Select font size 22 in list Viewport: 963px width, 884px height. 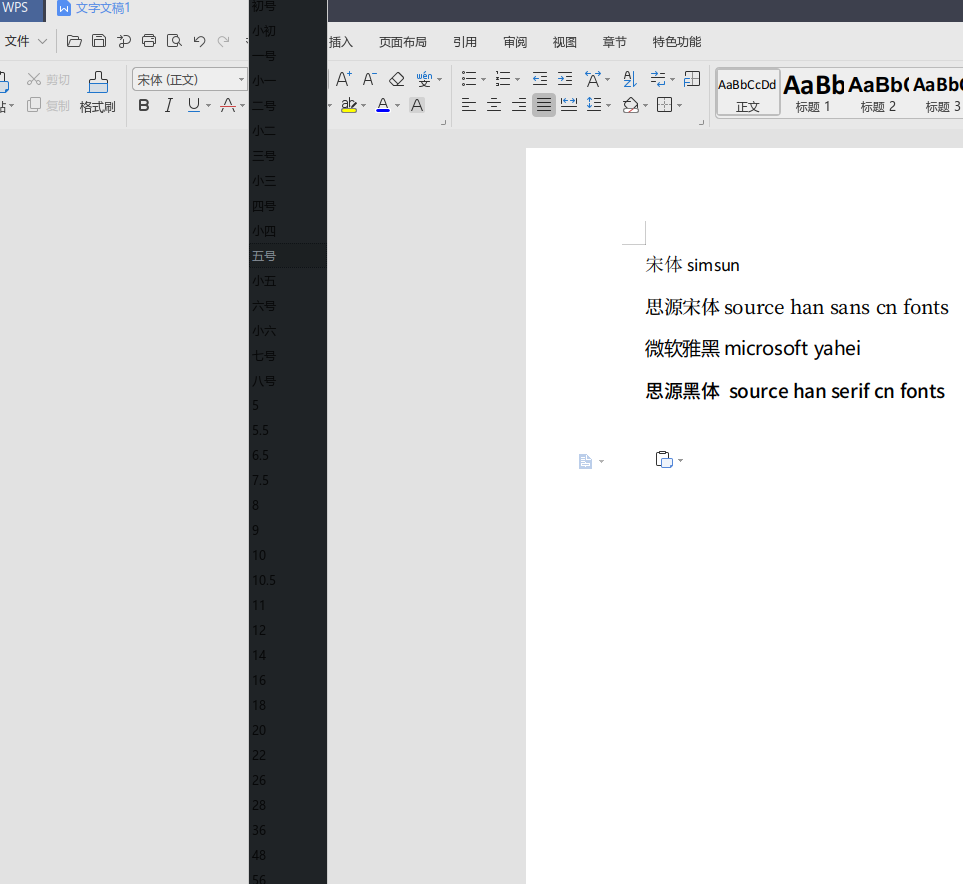click(288, 755)
